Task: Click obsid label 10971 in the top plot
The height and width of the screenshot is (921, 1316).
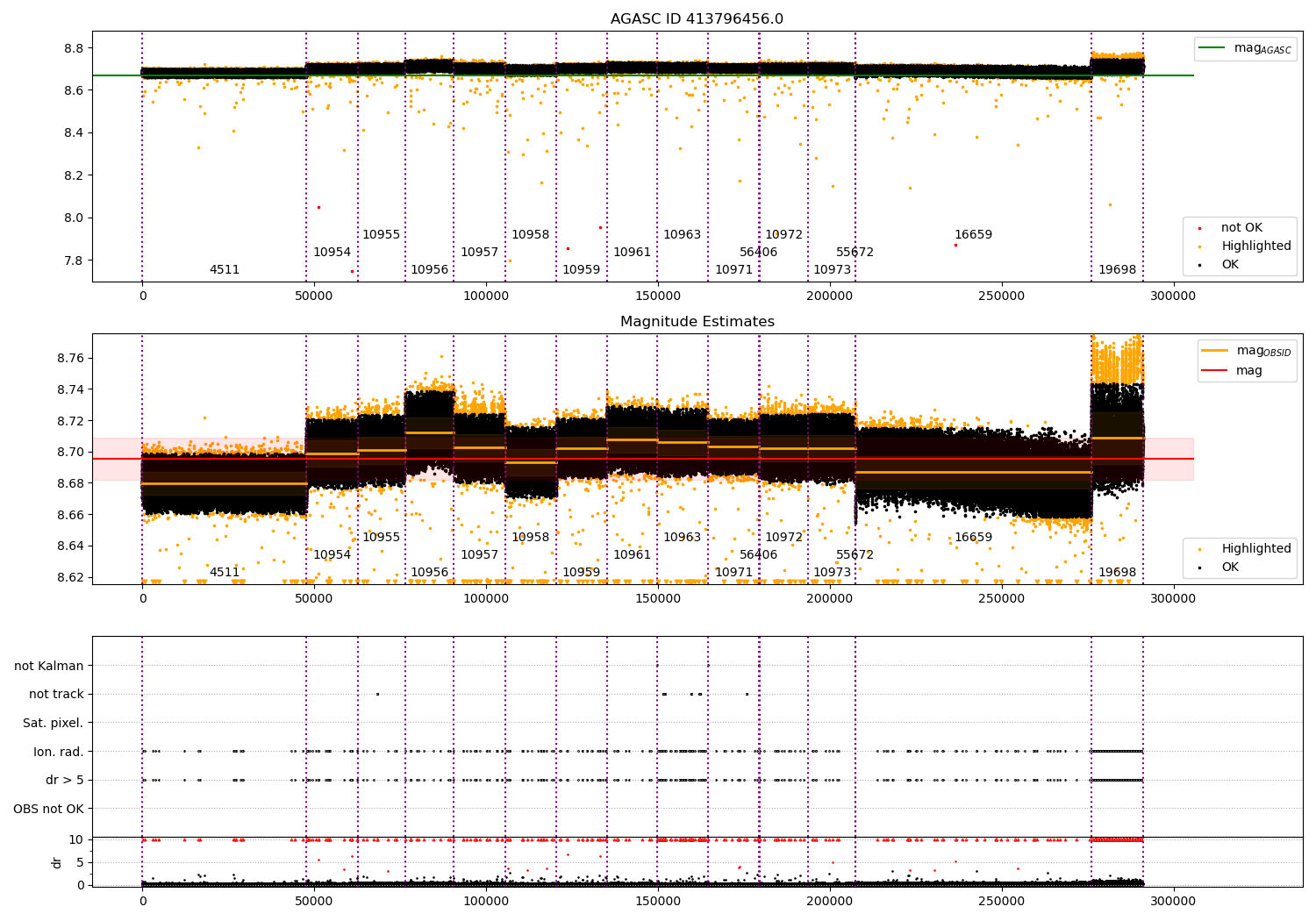Action: point(733,270)
